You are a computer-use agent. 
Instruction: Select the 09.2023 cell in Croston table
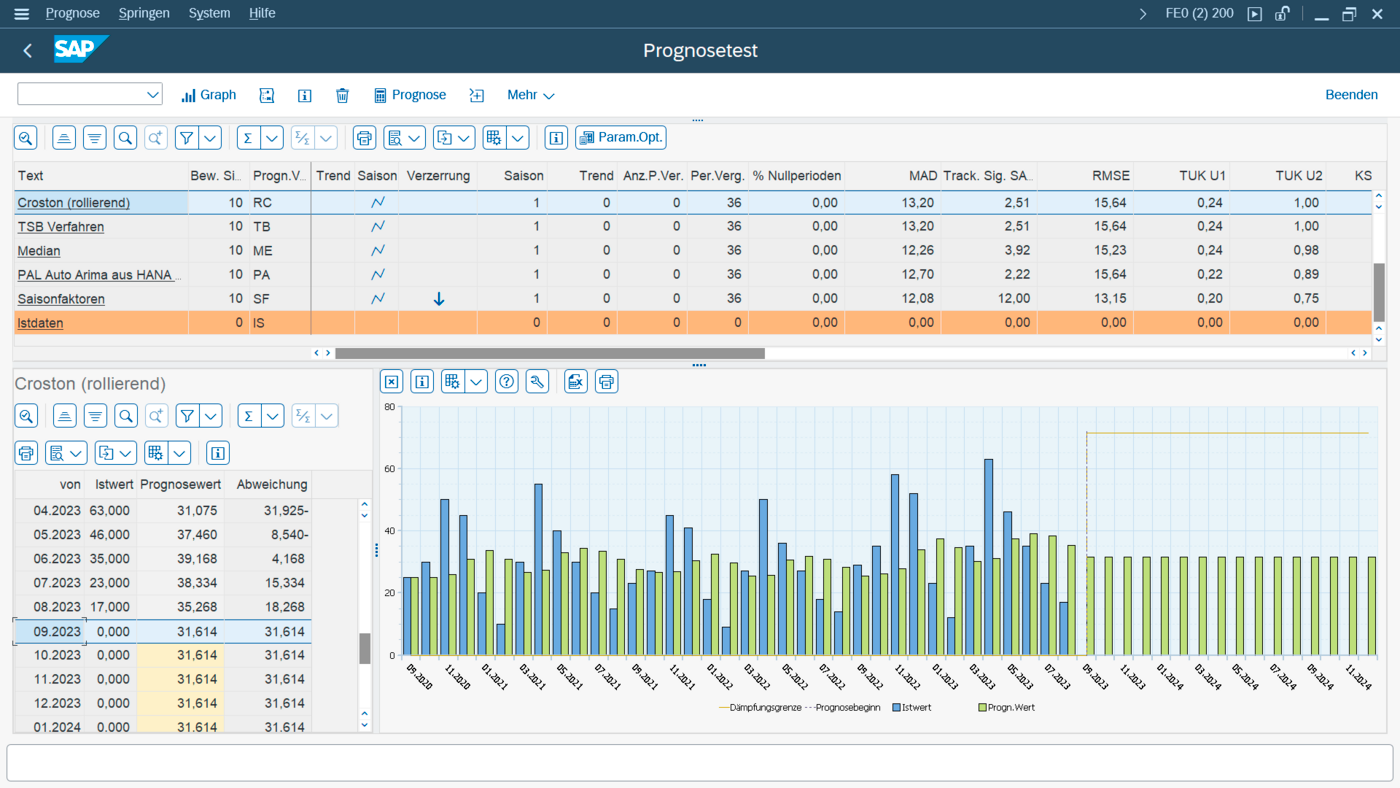pyautogui.click(x=57, y=632)
